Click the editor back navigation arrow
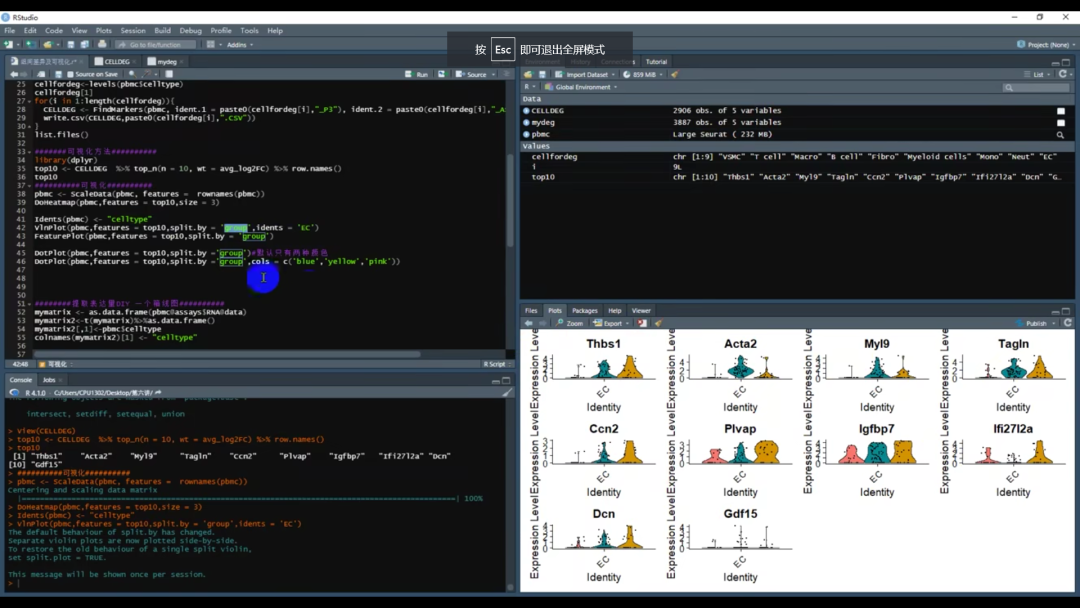This screenshot has width=1080, height=608. click(14, 74)
